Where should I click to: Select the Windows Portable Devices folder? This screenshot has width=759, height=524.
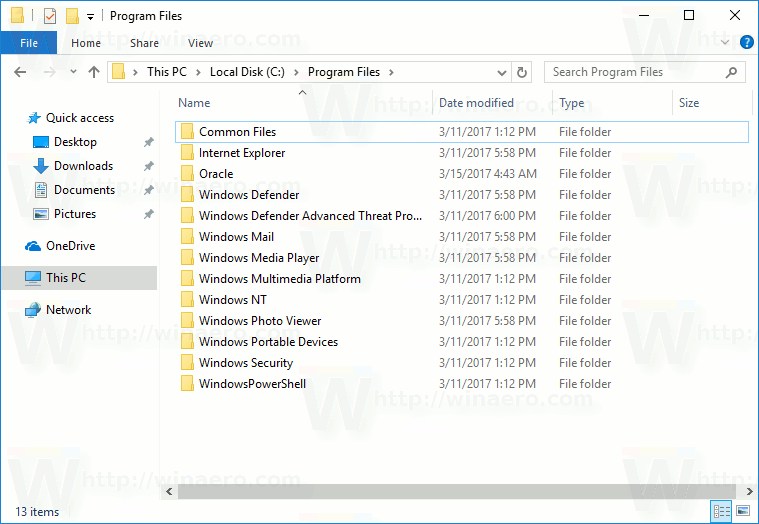[462, 342]
